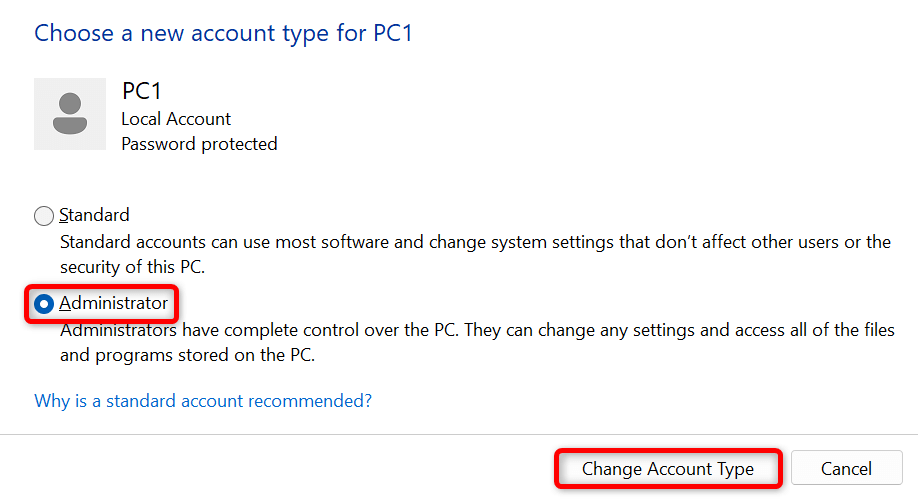Select the Administrator radio button
The image size is (918, 499).
pyautogui.click(x=44, y=303)
